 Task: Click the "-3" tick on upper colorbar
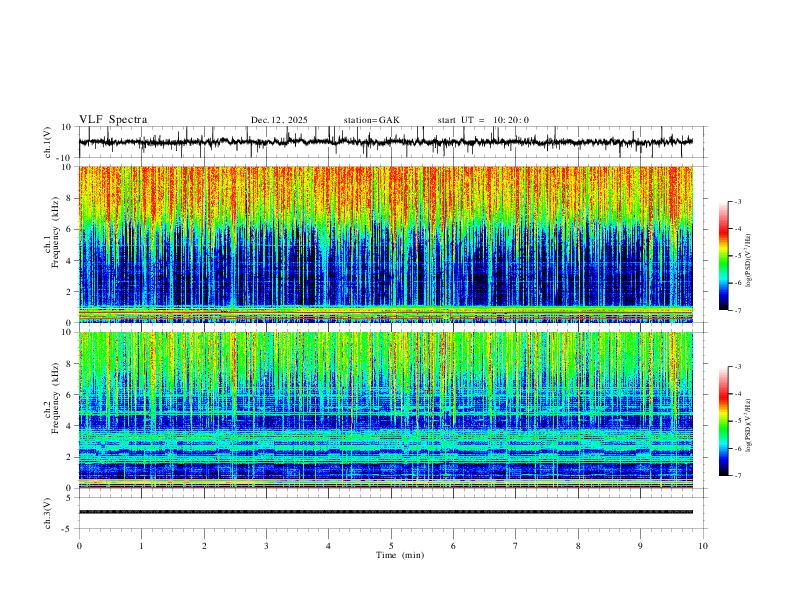pos(737,201)
